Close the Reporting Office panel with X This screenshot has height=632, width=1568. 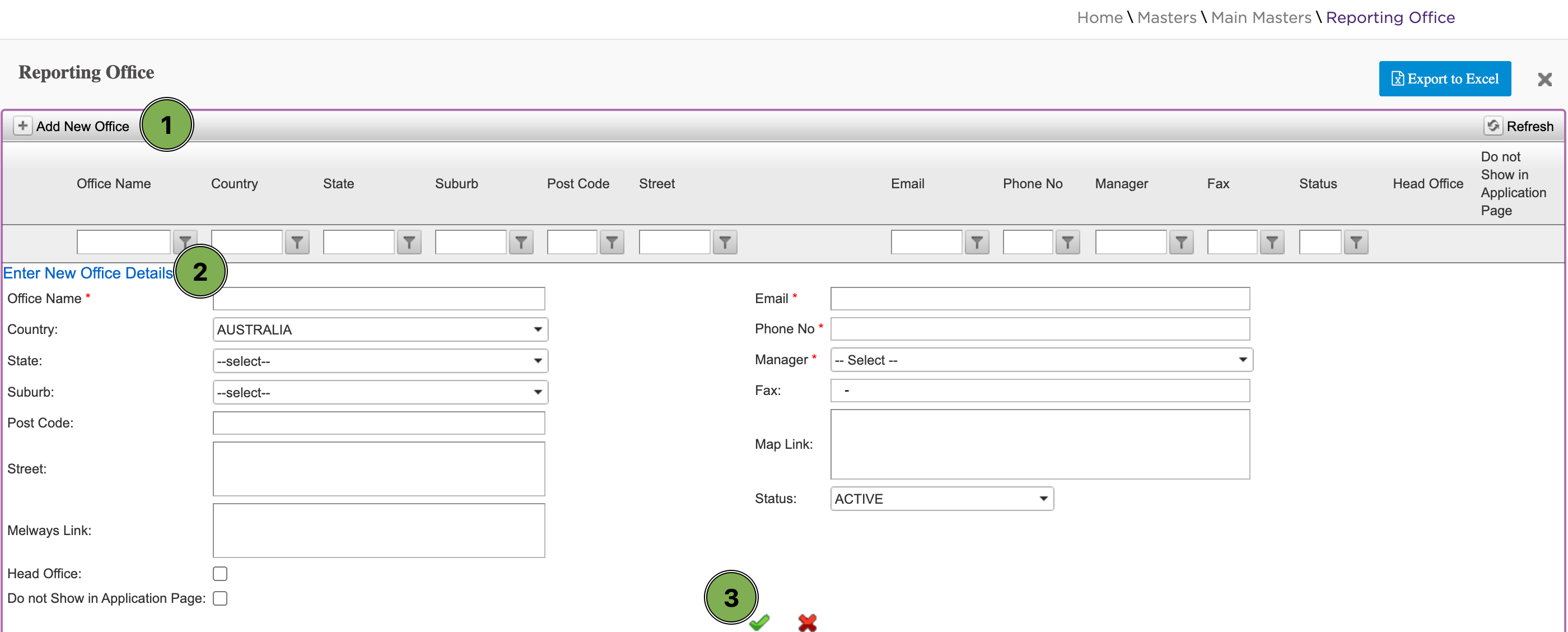point(1544,79)
